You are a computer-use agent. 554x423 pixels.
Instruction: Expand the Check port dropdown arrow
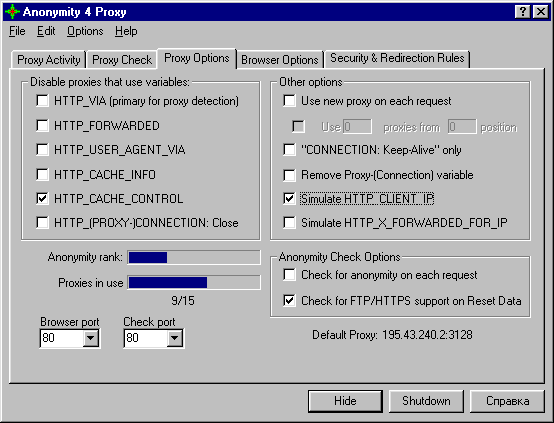coord(174,338)
